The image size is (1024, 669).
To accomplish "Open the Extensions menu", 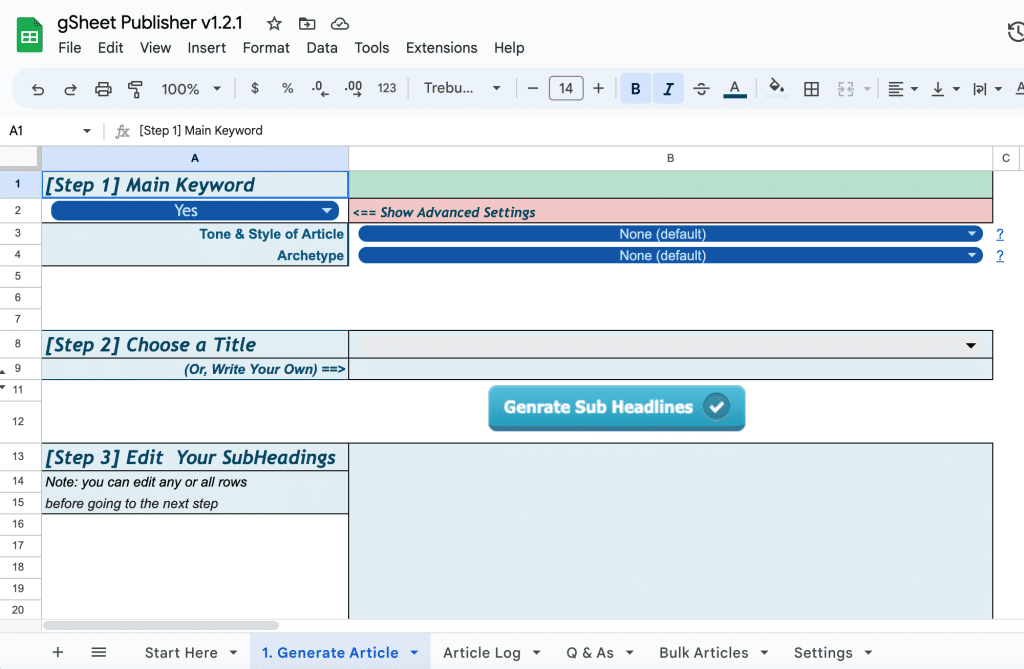I will (x=441, y=47).
